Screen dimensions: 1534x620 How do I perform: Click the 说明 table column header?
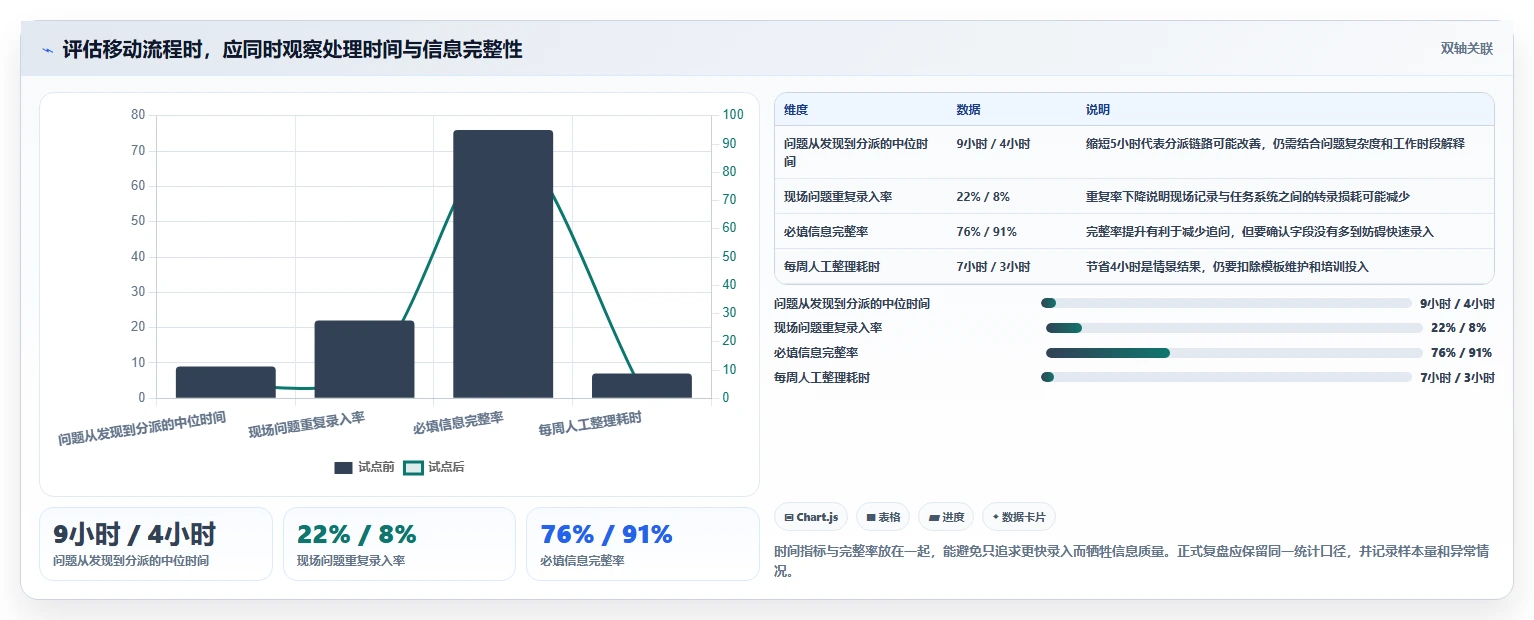[1098, 110]
